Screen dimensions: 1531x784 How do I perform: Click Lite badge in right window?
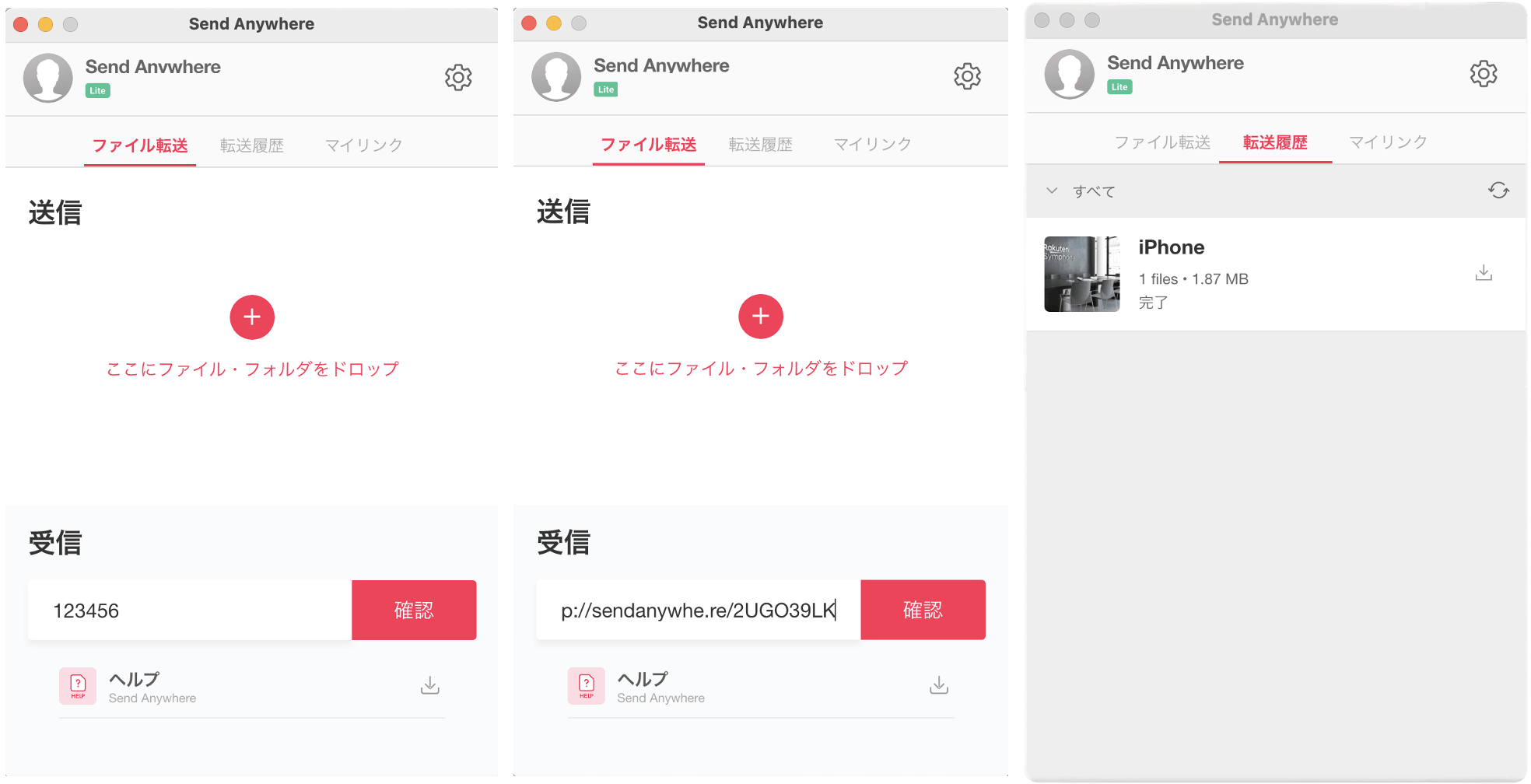click(1119, 87)
